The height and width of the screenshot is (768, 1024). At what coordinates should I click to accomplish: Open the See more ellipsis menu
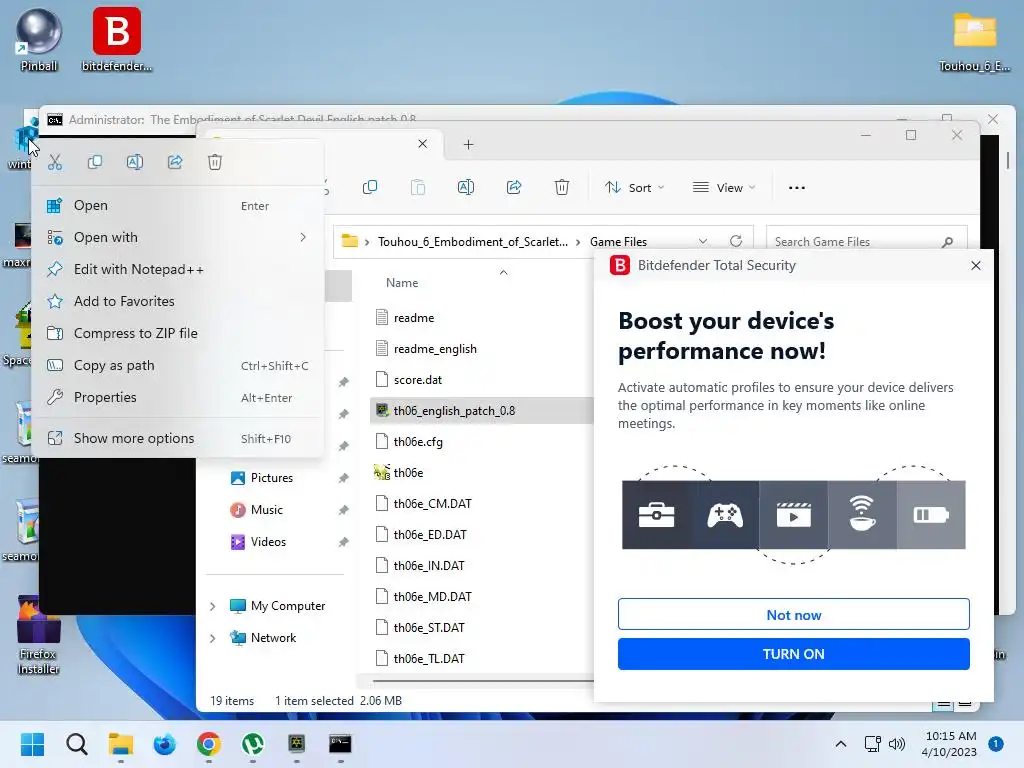point(797,187)
